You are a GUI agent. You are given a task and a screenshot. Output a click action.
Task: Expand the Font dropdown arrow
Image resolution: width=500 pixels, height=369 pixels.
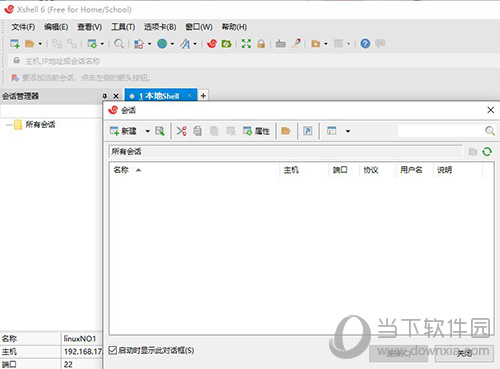[x=195, y=44]
